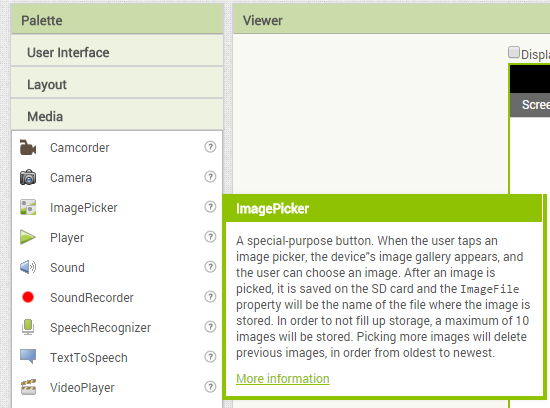Show help for ImagePicker

(210, 207)
